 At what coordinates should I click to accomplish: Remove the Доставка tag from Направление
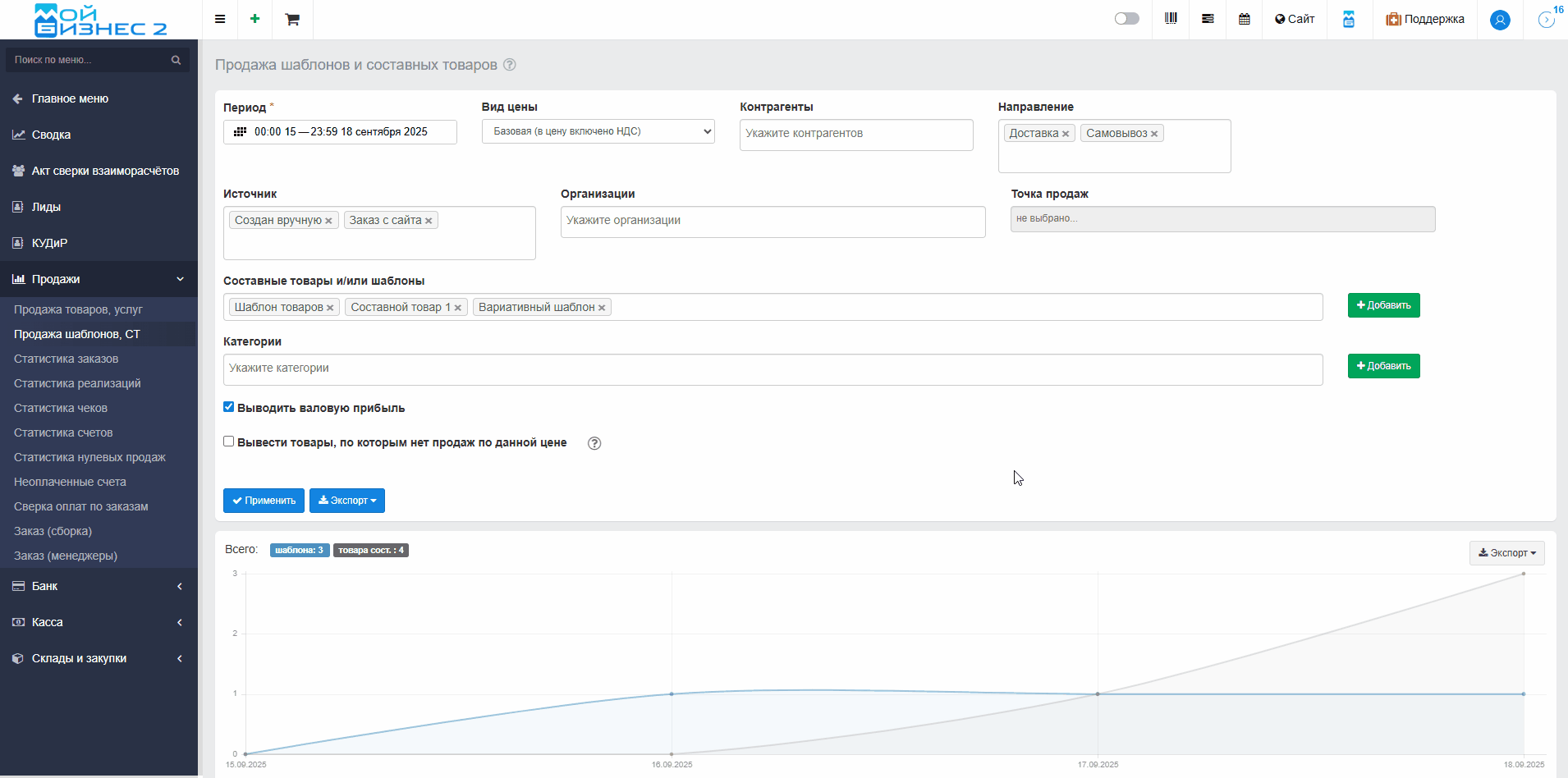[x=1066, y=134]
